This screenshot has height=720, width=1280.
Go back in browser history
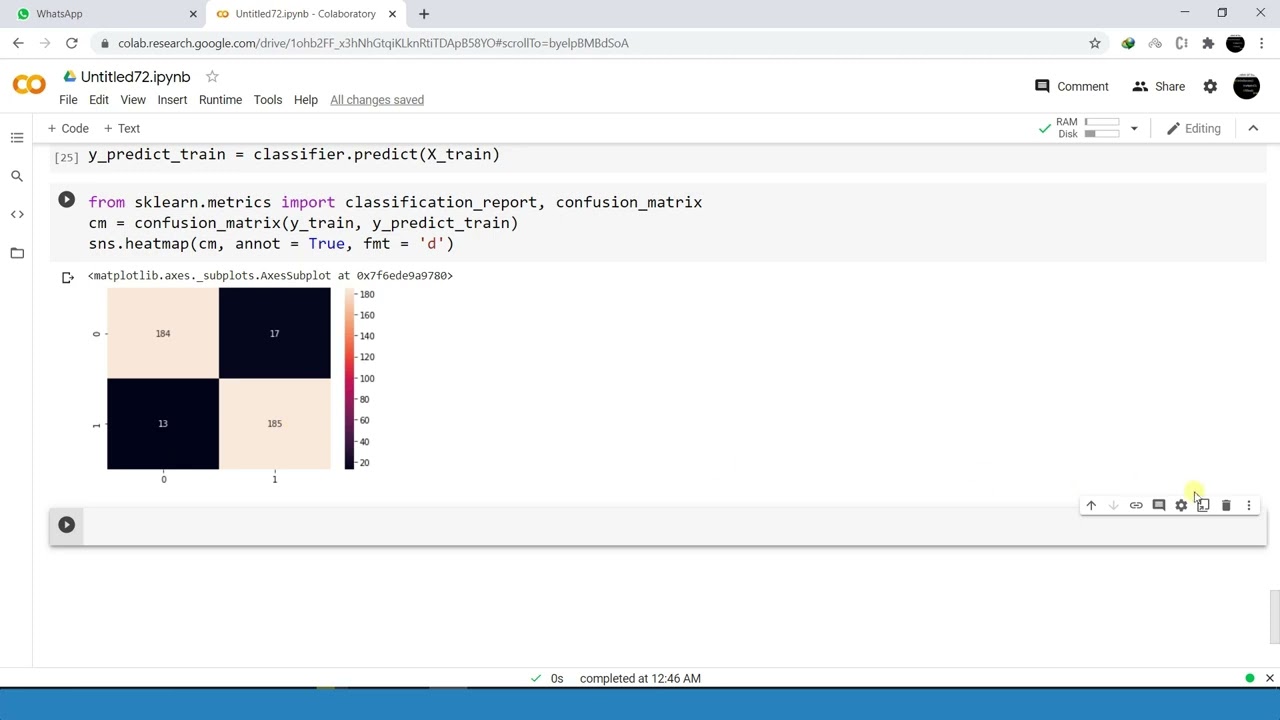tap(18, 43)
